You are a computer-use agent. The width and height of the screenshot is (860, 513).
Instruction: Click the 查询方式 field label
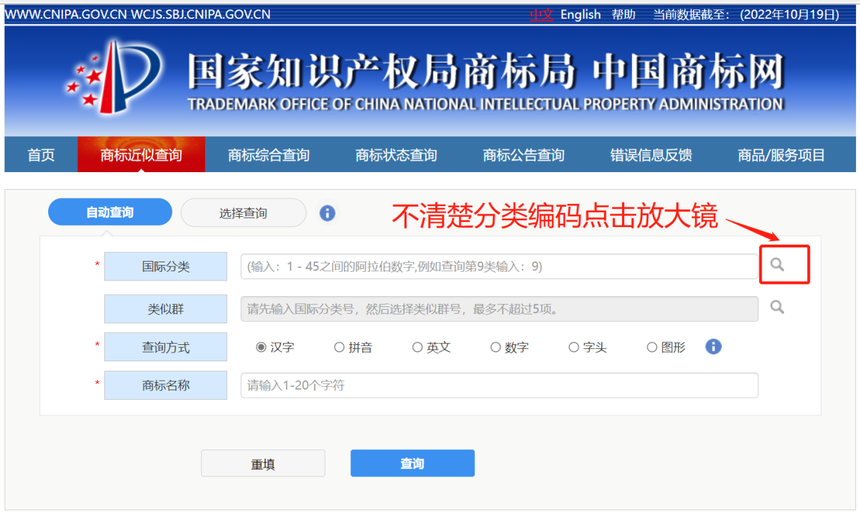[x=166, y=347]
